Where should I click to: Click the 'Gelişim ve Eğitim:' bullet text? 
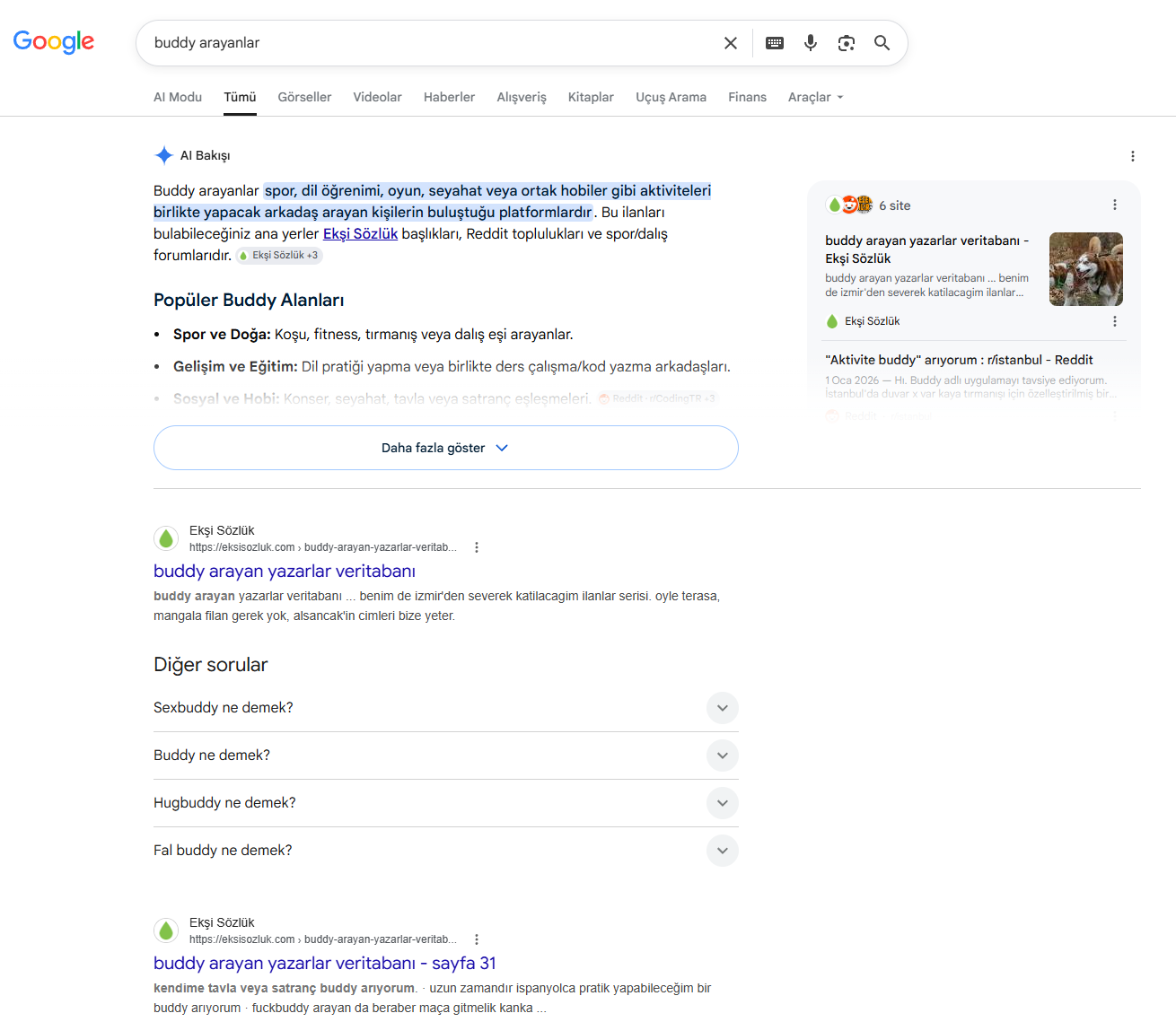pyautogui.click(x=235, y=367)
